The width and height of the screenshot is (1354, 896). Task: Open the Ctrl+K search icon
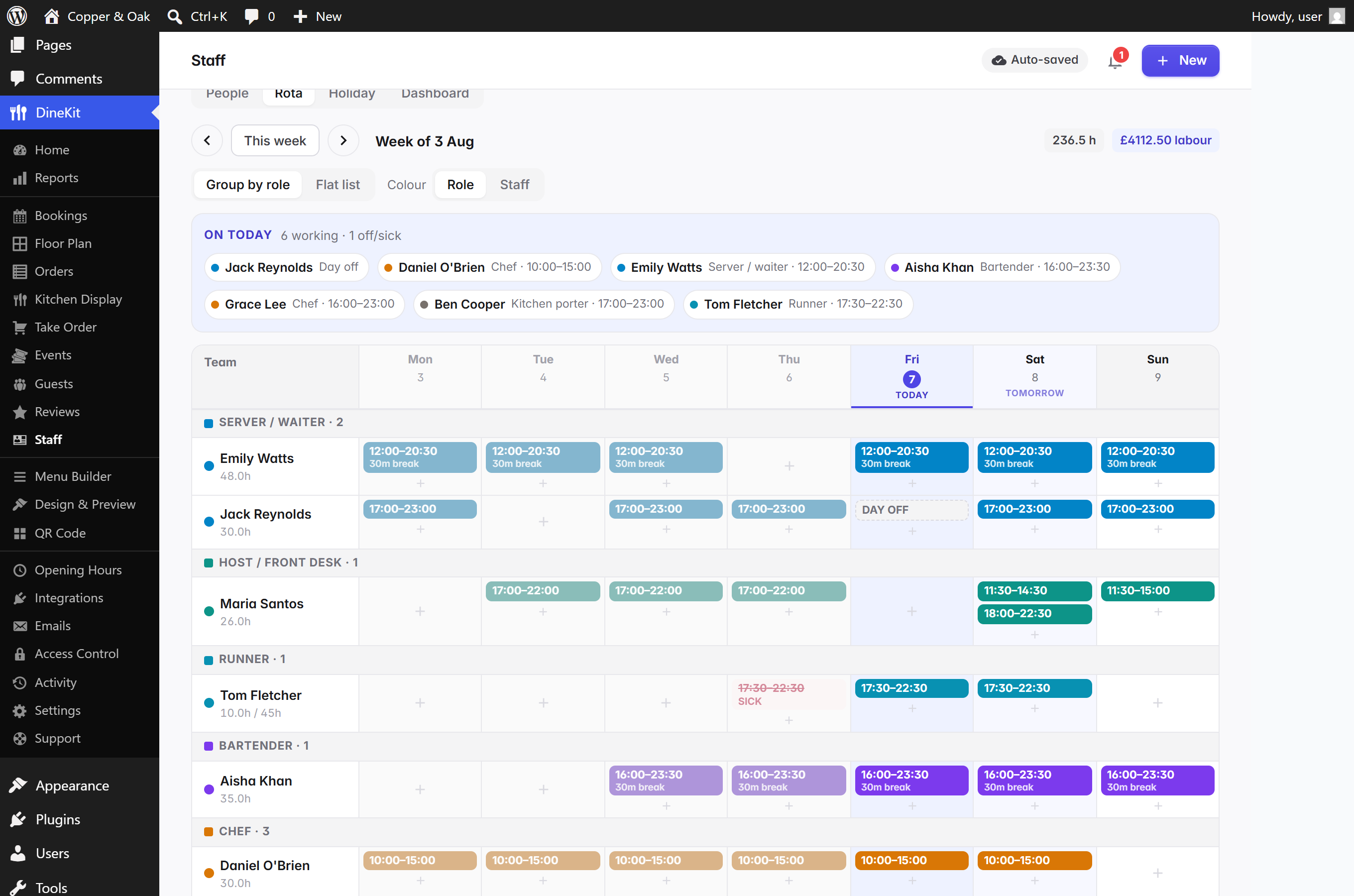pyautogui.click(x=175, y=16)
